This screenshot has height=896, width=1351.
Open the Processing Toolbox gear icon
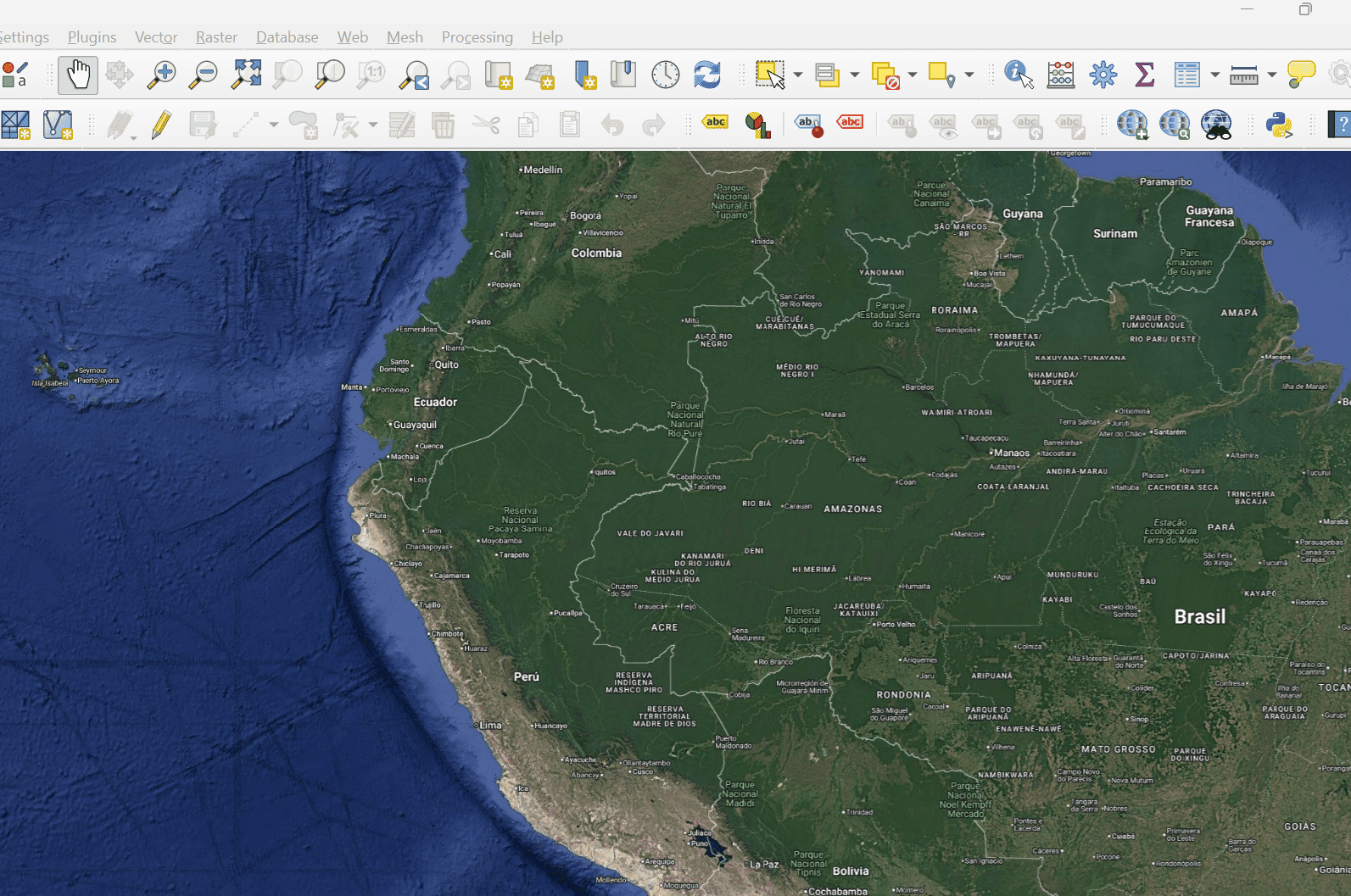[x=1103, y=75]
